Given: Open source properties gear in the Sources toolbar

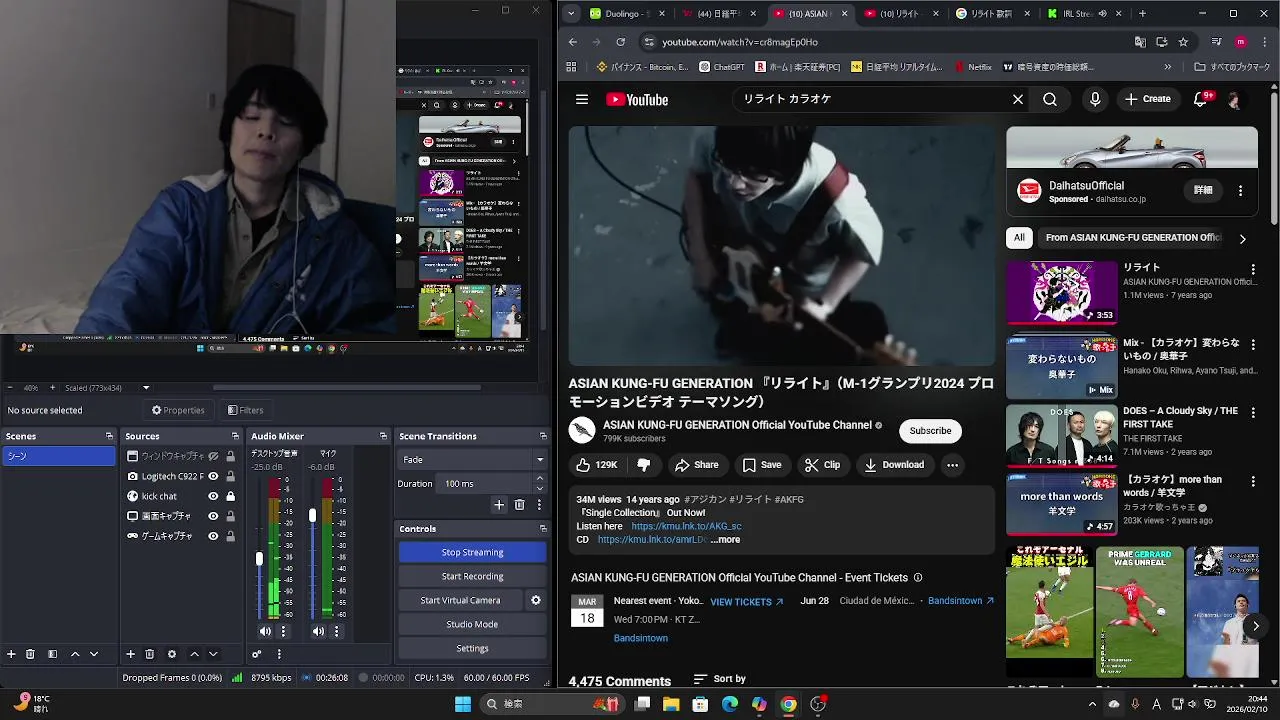Looking at the screenshot, I should pos(172,654).
